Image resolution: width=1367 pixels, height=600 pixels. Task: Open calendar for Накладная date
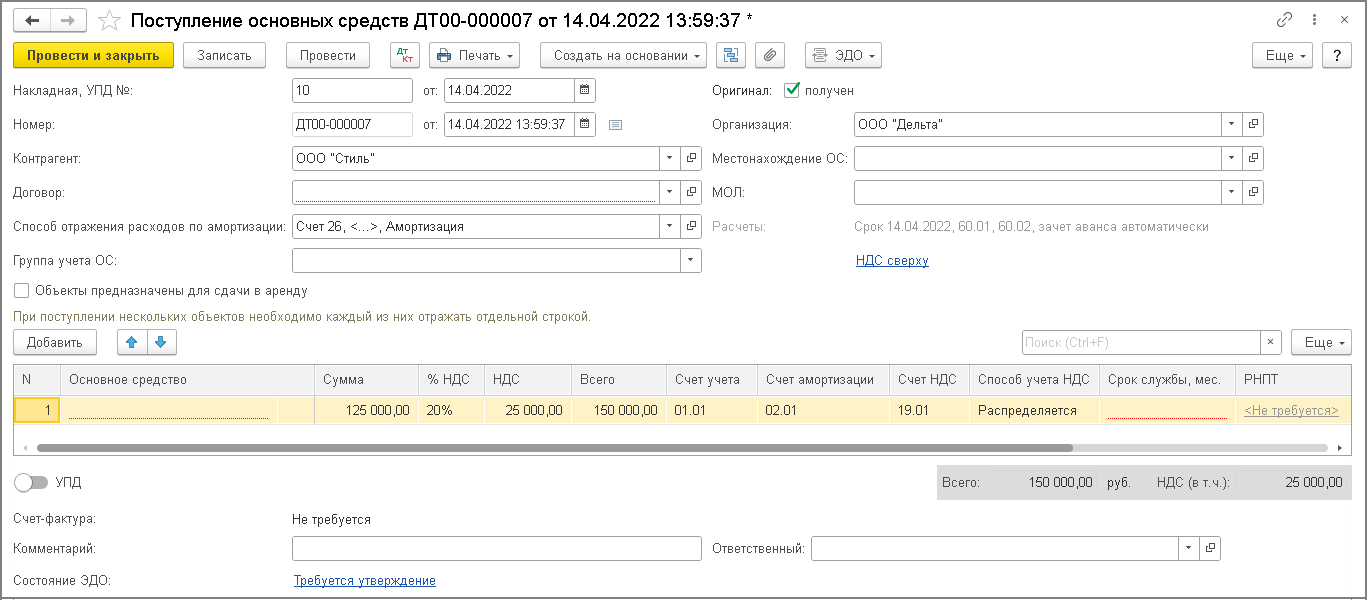tap(585, 91)
